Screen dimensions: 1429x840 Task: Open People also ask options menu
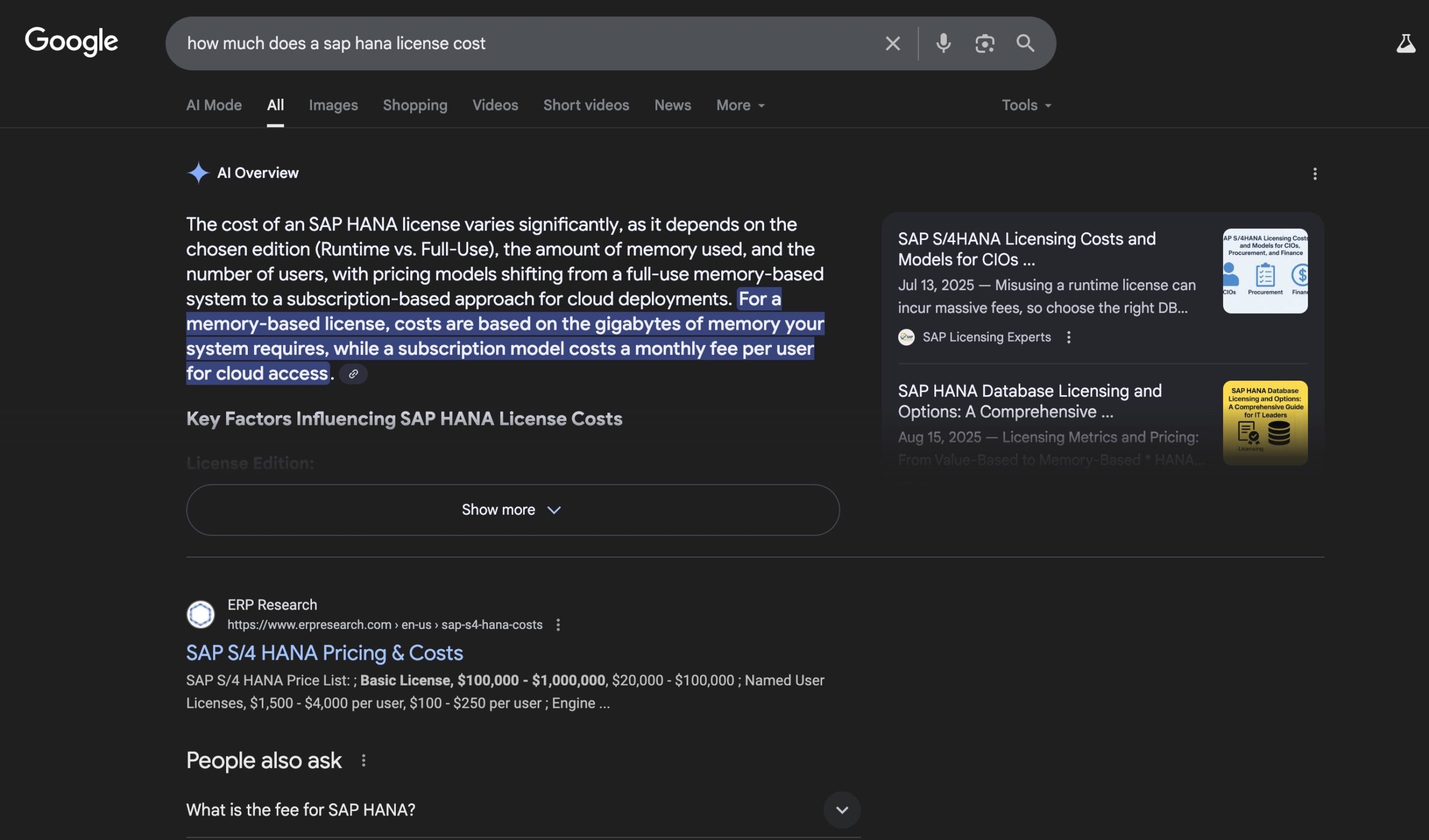click(363, 761)
